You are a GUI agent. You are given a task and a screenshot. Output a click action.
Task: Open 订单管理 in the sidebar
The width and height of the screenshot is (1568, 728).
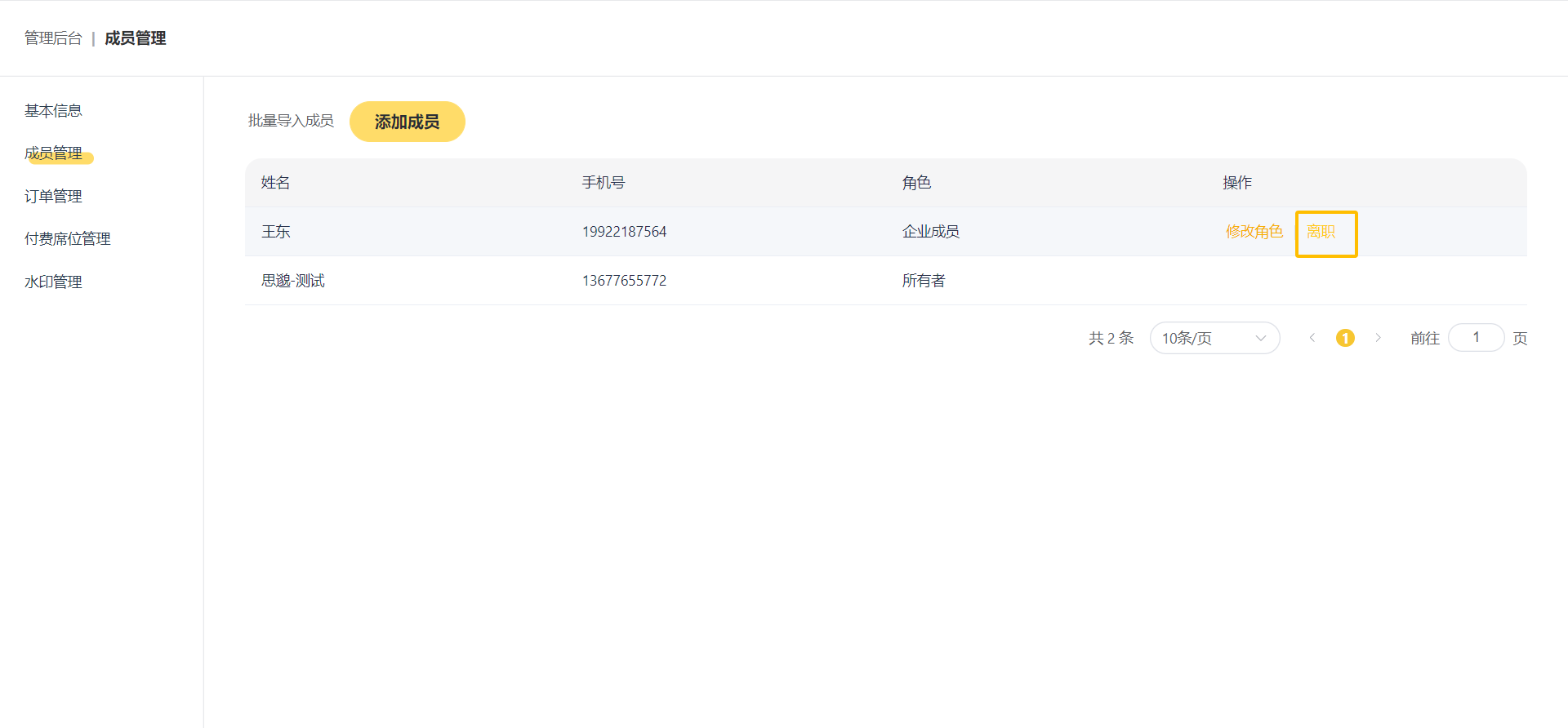[53, 197]
